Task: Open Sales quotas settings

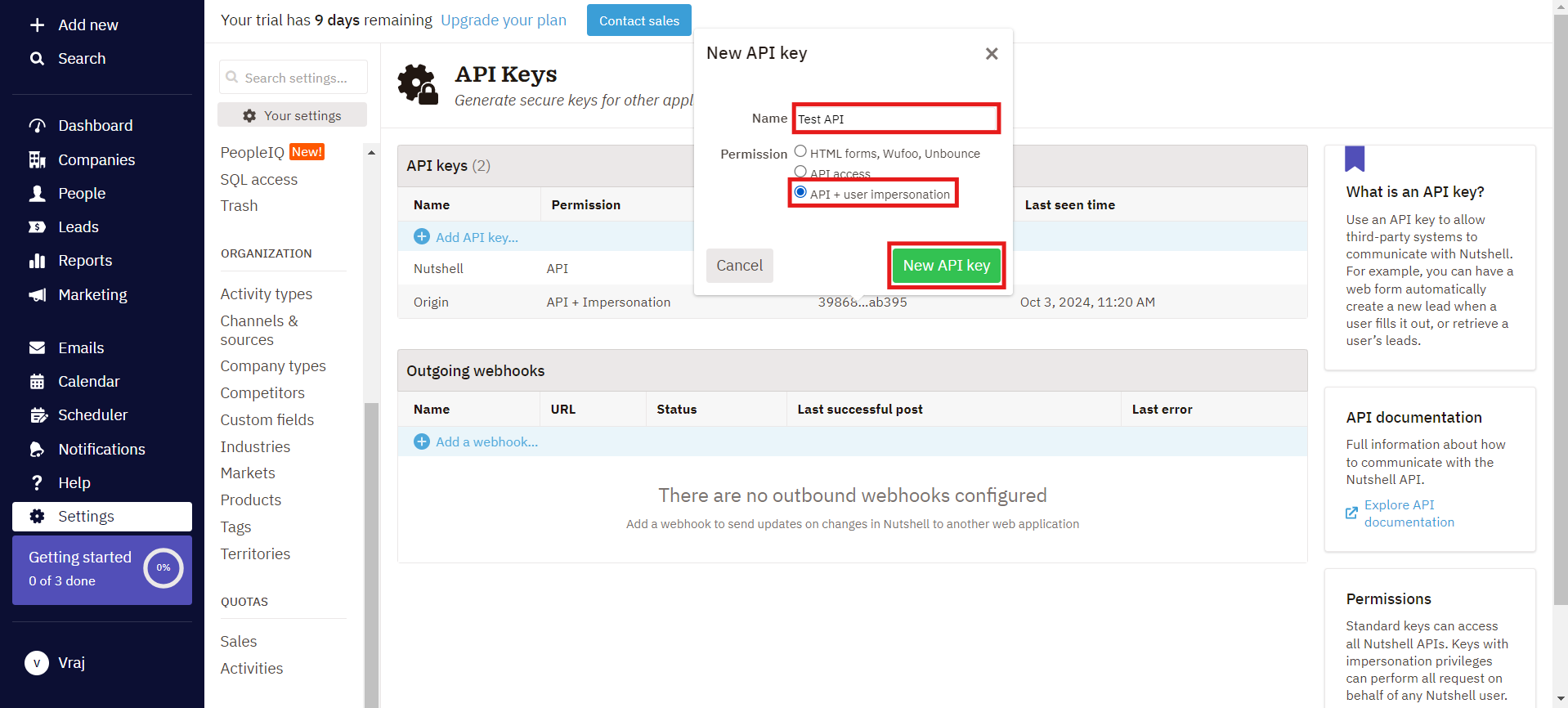Action: tap(239, 641)
